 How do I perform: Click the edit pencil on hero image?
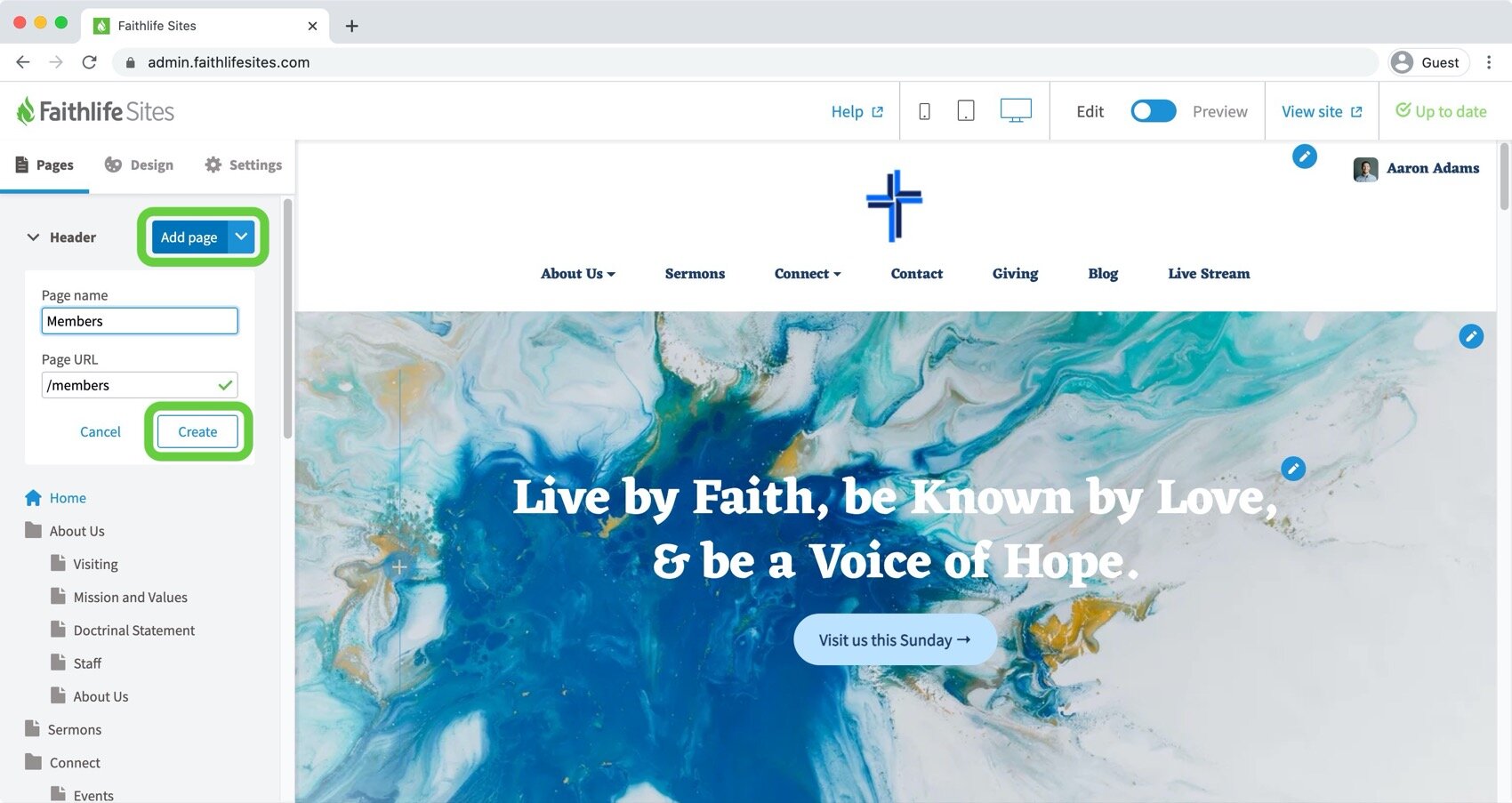tap(1471, 336)
